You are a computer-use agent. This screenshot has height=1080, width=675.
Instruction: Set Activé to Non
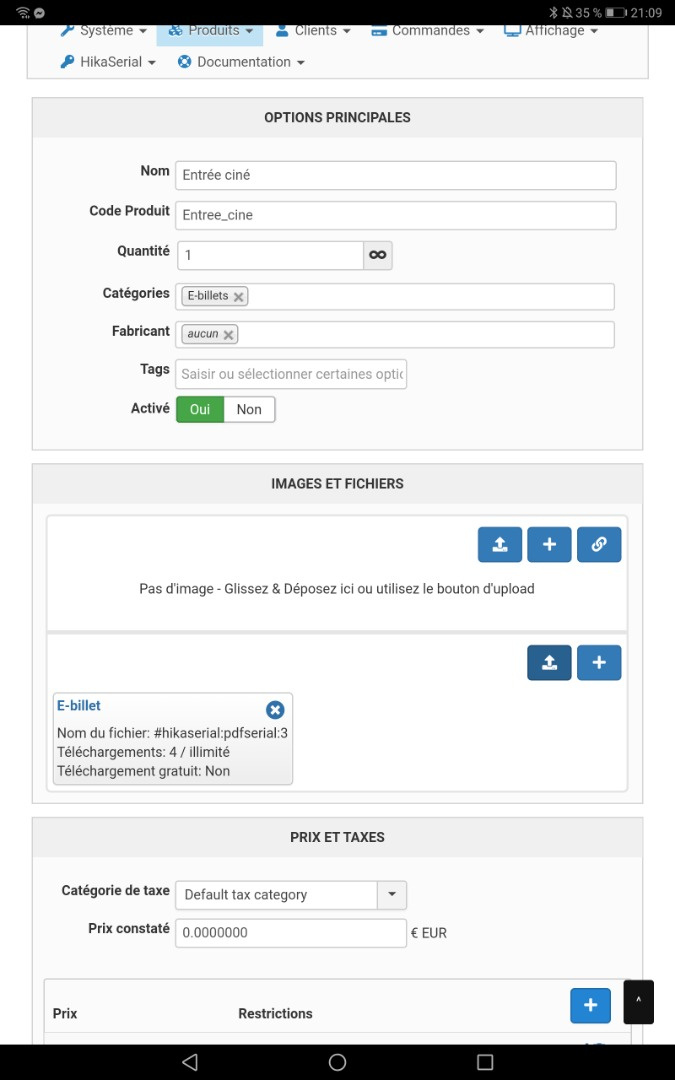tap(249, 409)
